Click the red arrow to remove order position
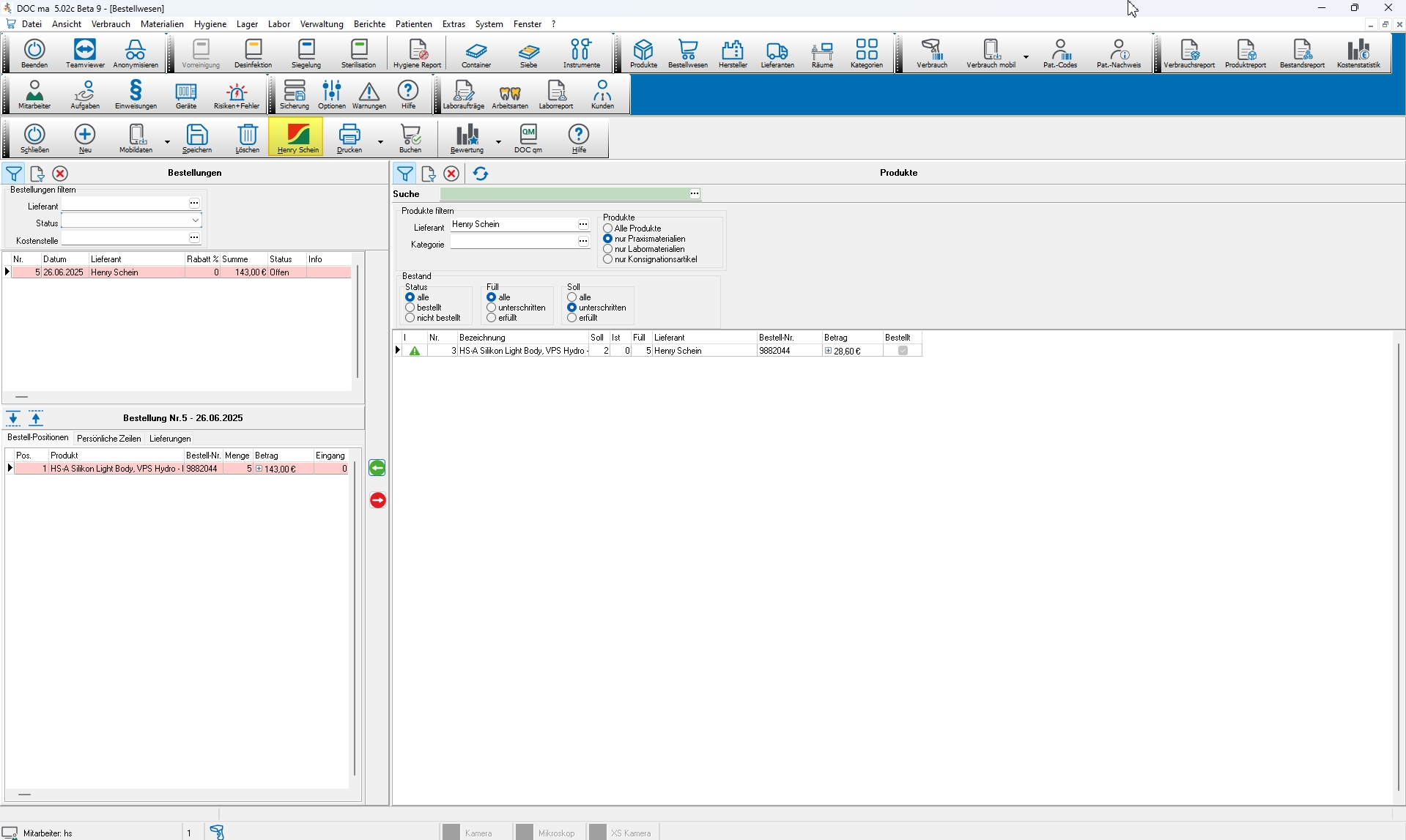1406x840 pixels. [x=377, y=500]
